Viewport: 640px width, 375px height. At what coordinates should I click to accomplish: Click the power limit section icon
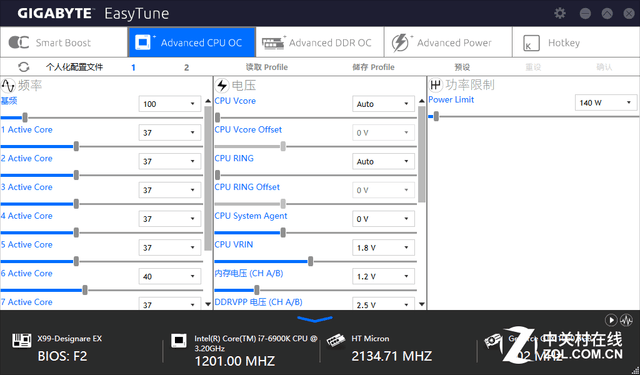coord(436,85)
